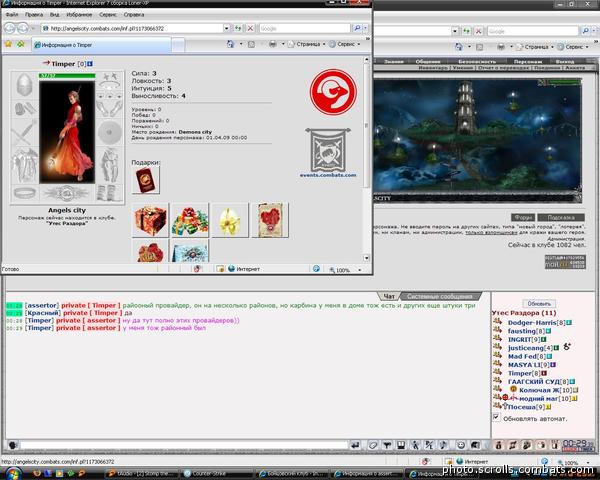Screen dimensions: 600x480
Task: Select the 'Информация о Timper' browser tab
Action: (101, 45)
